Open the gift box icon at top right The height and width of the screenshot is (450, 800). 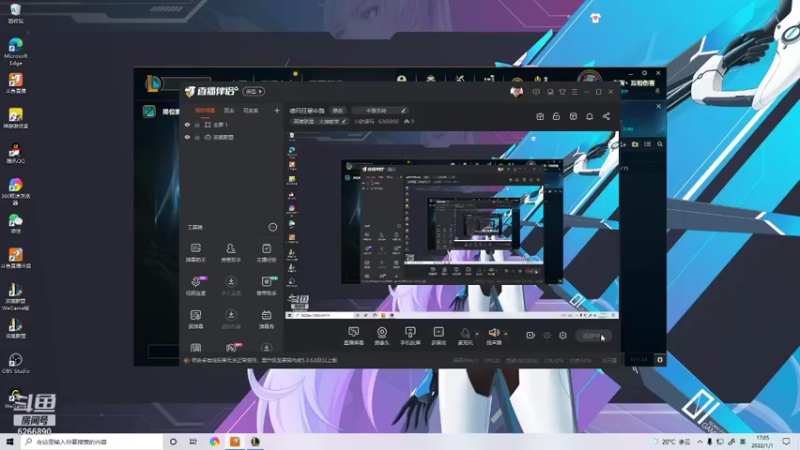pos(540,116)
